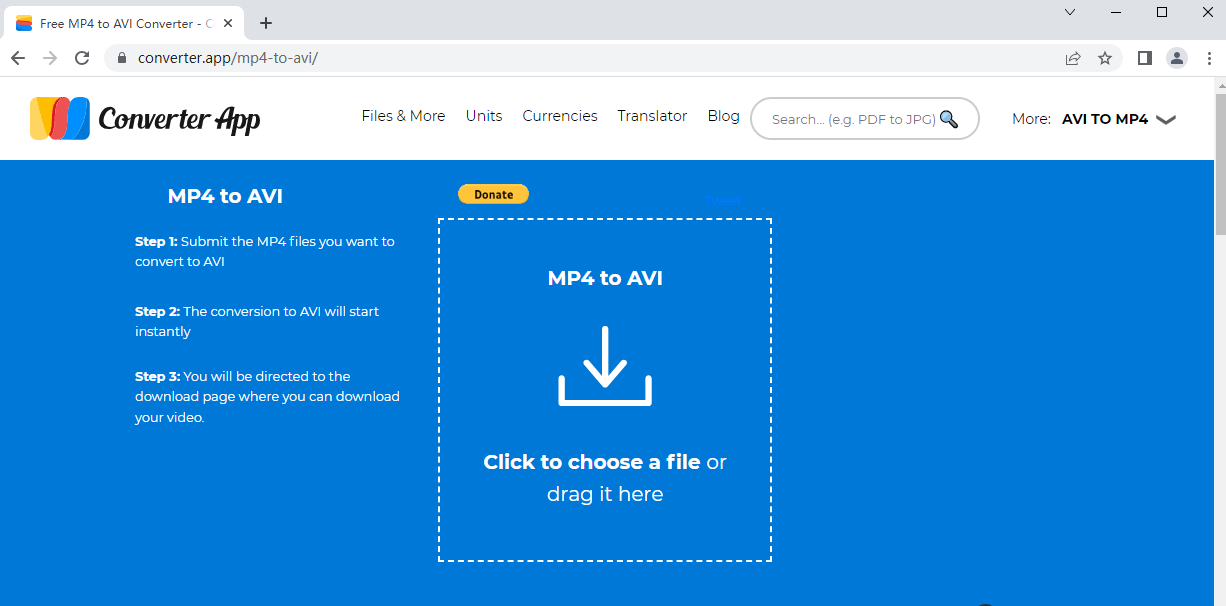This screenshot has height=606, width=1226.
Task: Open the Files & More dropdown
Action: coord(403,116)
